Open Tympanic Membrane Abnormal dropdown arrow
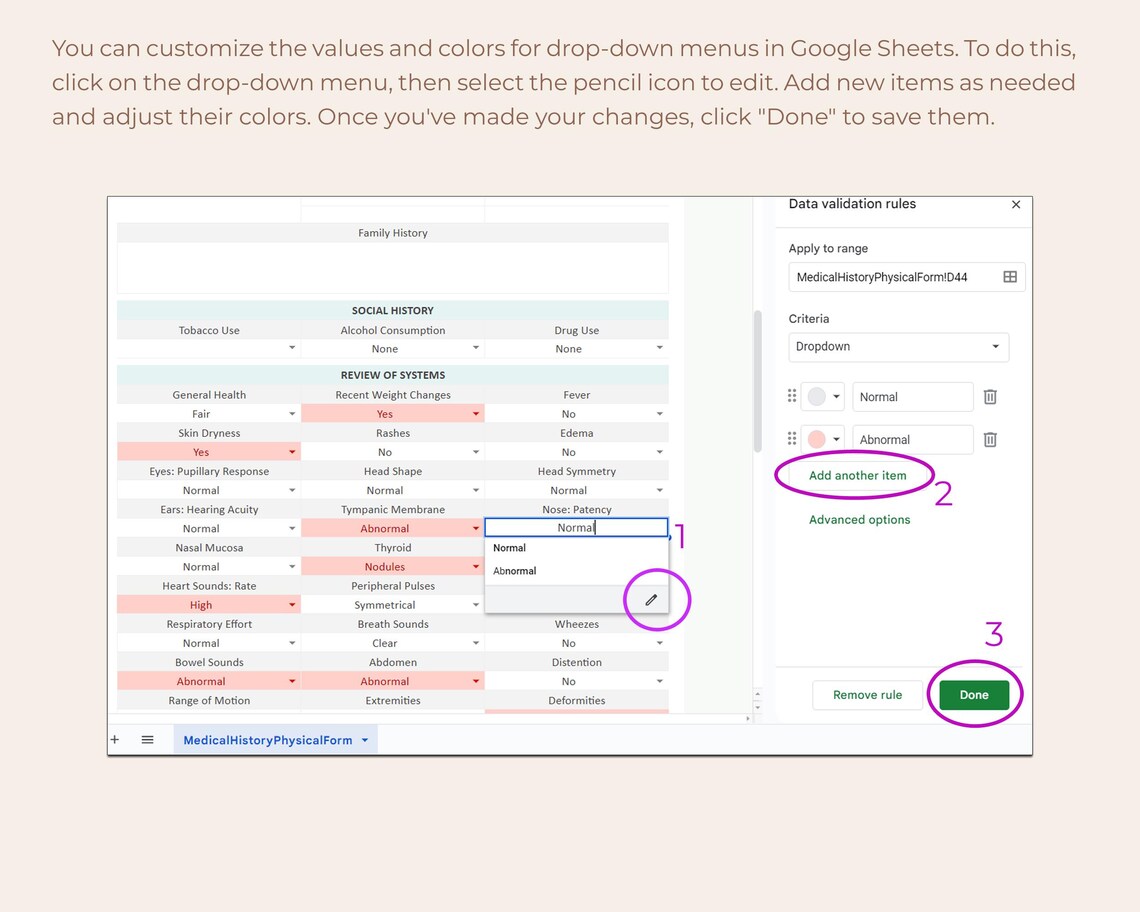The height and width of the screenshot is (912, 1140). (x=476, y=528)
